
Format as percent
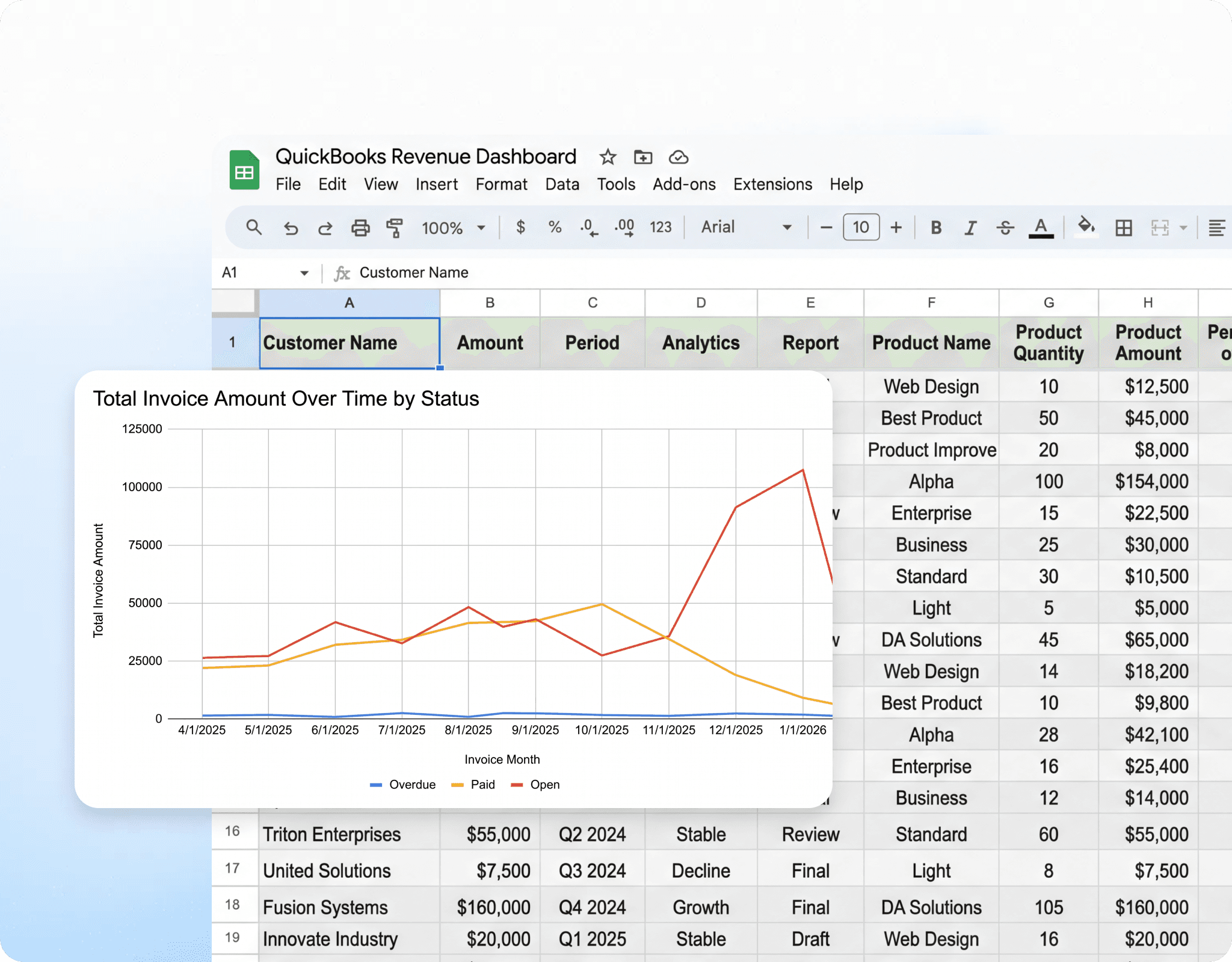pos(555,227)
